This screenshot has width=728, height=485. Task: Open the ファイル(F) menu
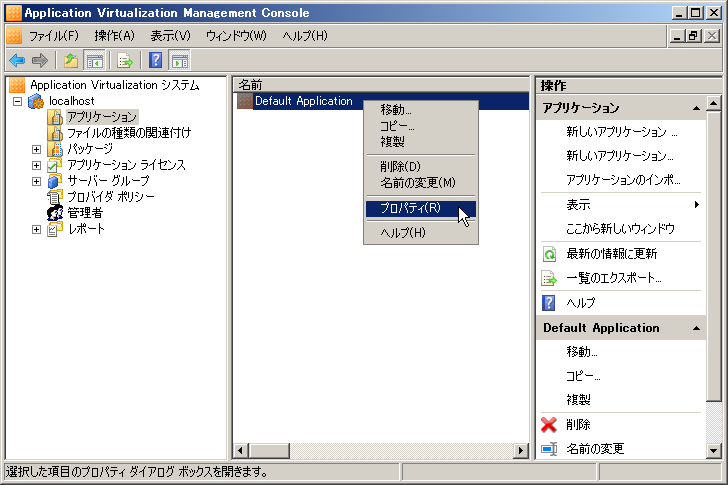[x=54, y=36]
